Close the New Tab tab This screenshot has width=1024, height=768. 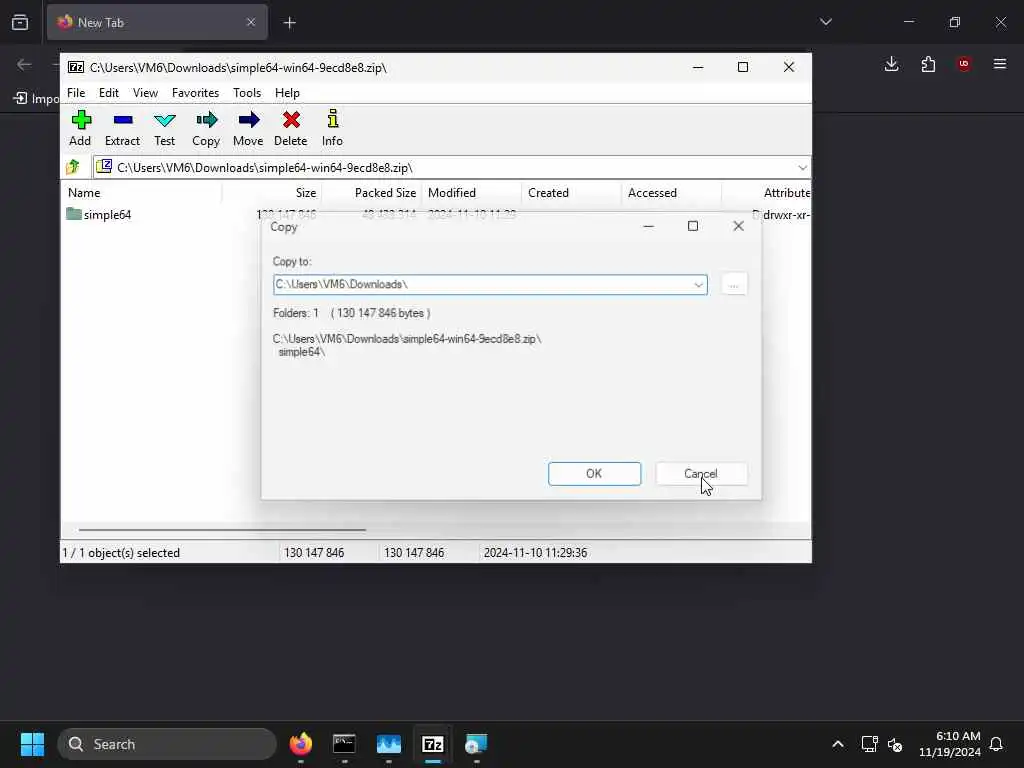(251, 22)
